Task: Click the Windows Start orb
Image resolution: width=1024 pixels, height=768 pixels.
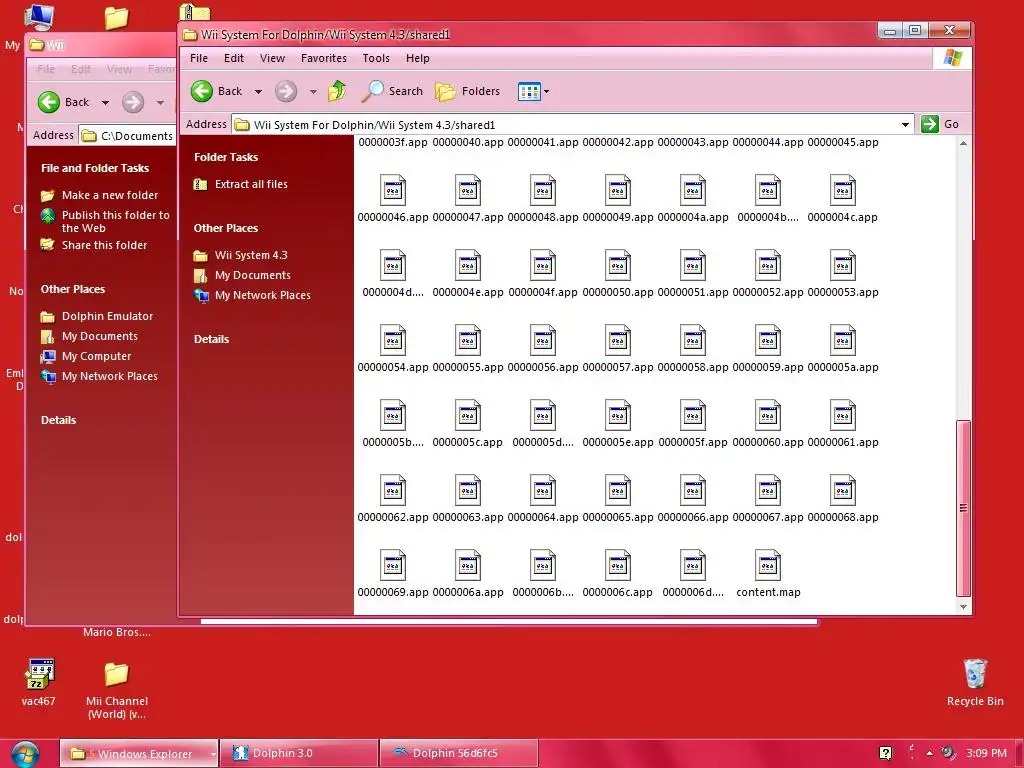Action: (25, 754)
